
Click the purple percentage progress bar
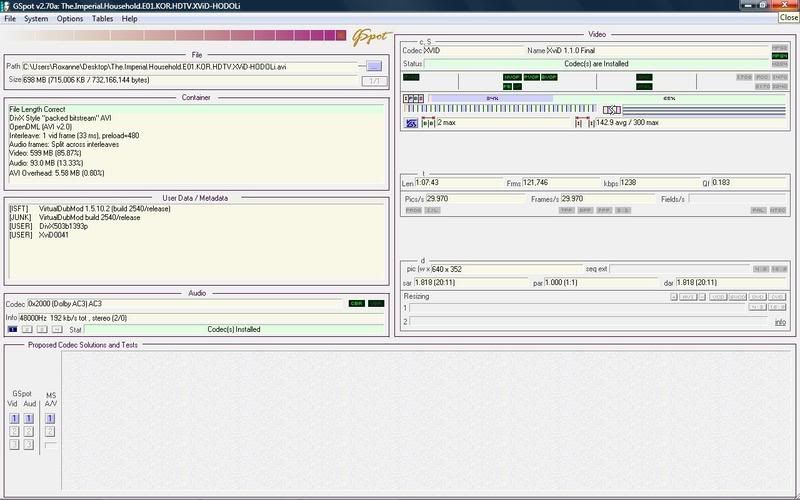pos(492,98)
